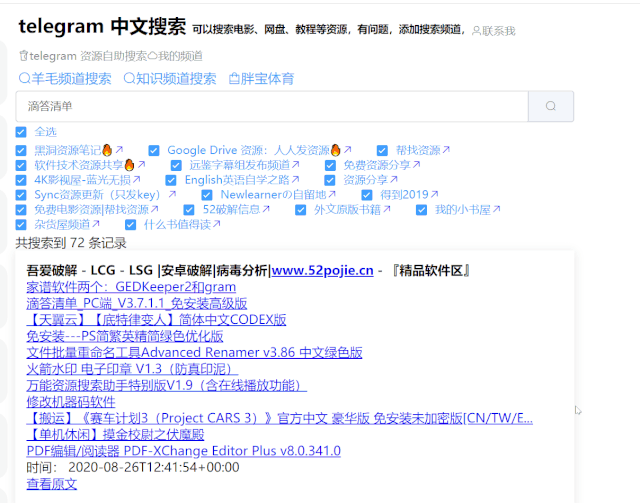Uncheck the 我的小书屋 checkbox
This screenshot has height=503, width=640.
[421, 210]
